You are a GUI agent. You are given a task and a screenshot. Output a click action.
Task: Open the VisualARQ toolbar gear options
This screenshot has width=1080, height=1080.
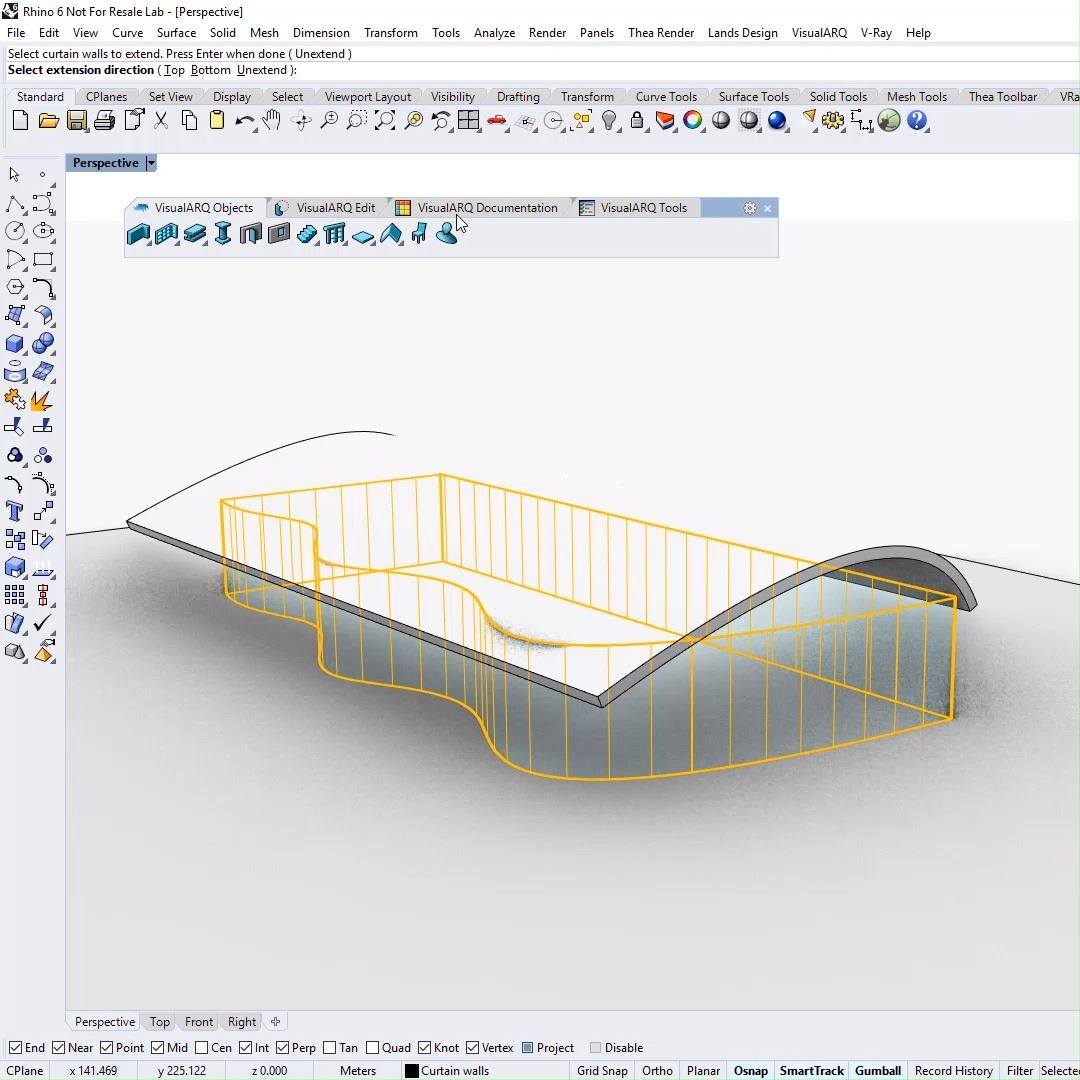[749, 208]
